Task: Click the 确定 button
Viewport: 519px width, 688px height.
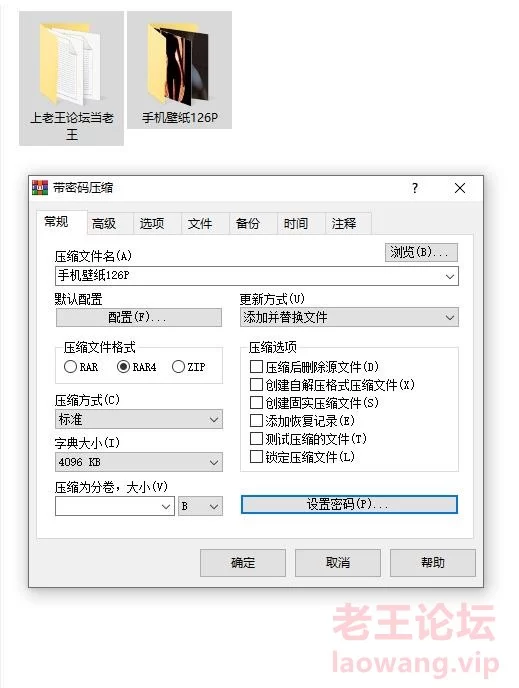Action: coord(243,563)
